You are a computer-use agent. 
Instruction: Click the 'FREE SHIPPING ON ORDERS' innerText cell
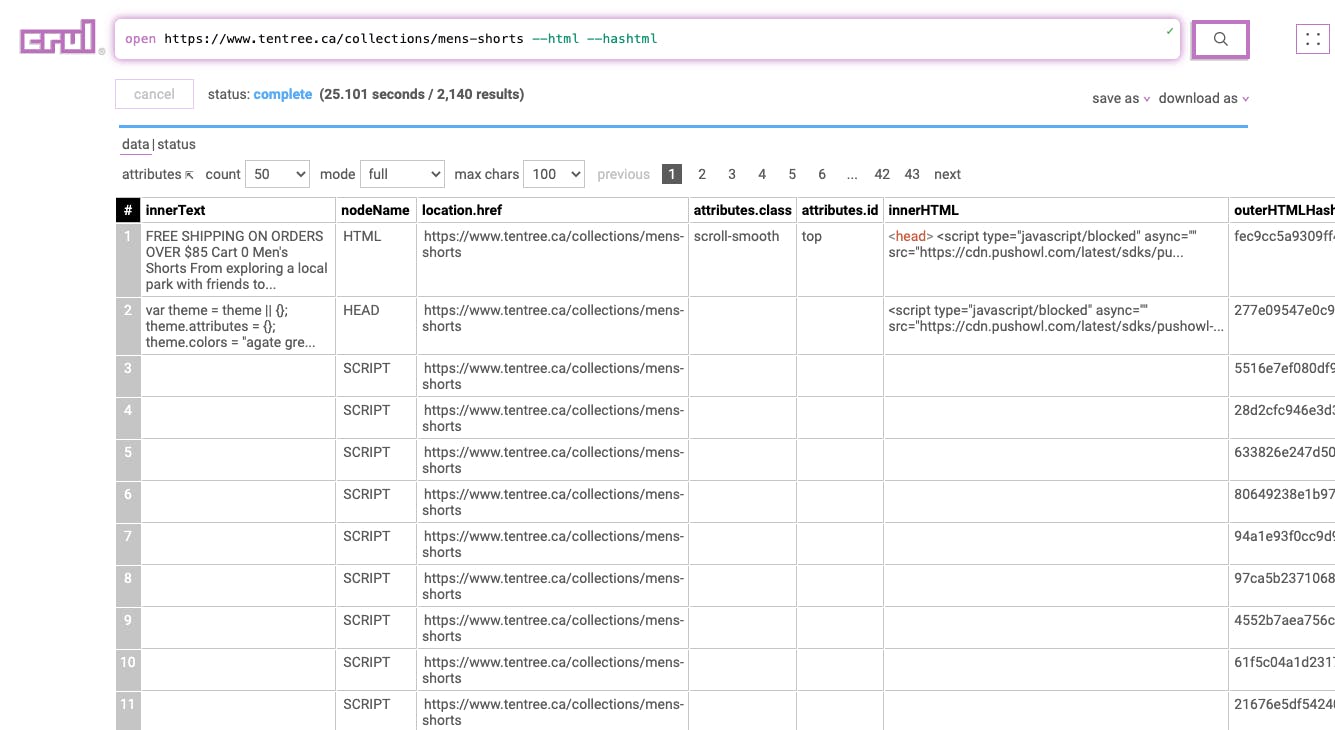tap(238, 260)
